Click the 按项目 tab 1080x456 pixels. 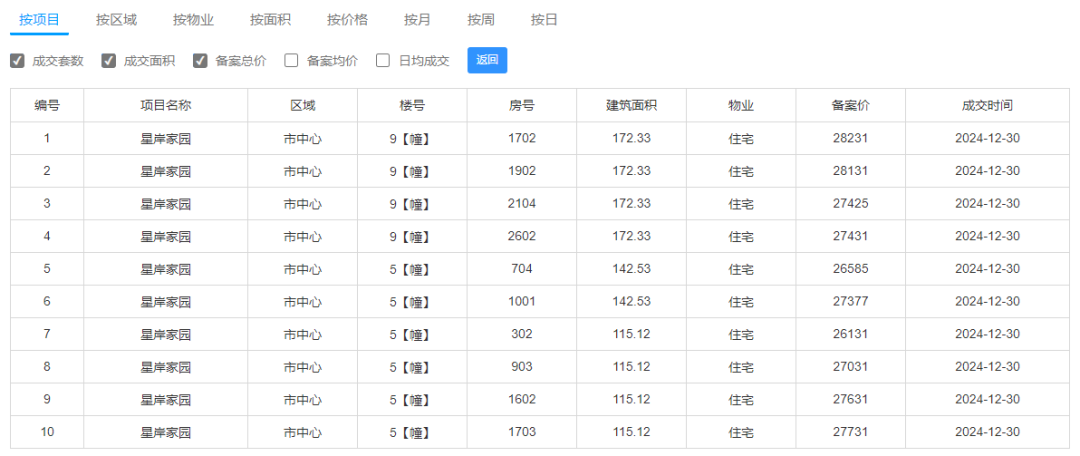(x=39, y=20)
